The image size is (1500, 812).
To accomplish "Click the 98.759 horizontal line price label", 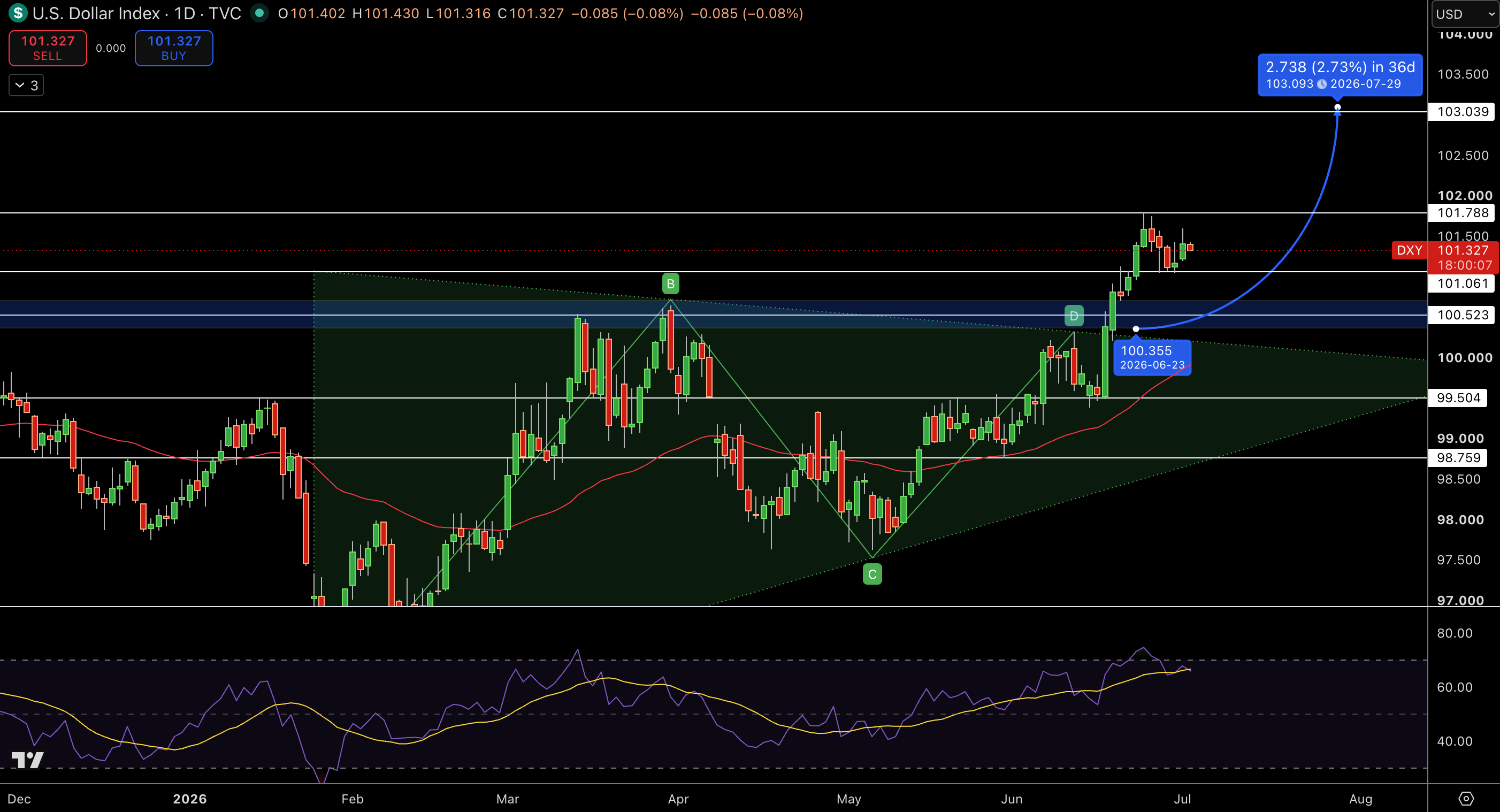I will 1459,457.
